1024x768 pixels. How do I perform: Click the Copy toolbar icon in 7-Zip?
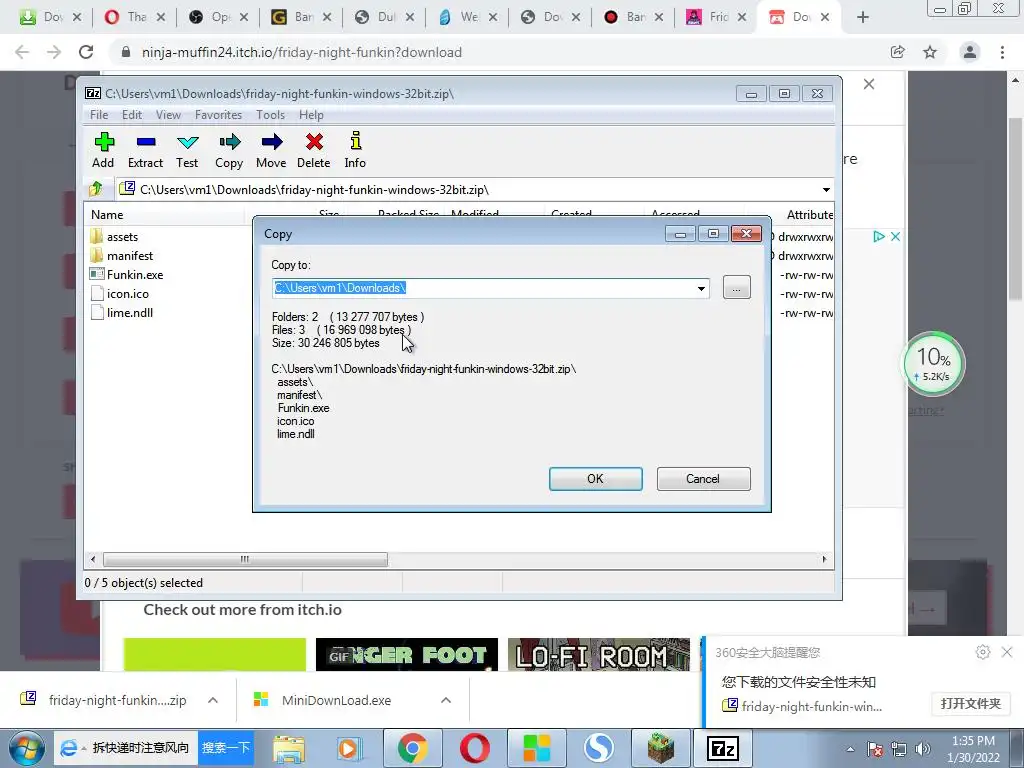(x=229, y=150)
